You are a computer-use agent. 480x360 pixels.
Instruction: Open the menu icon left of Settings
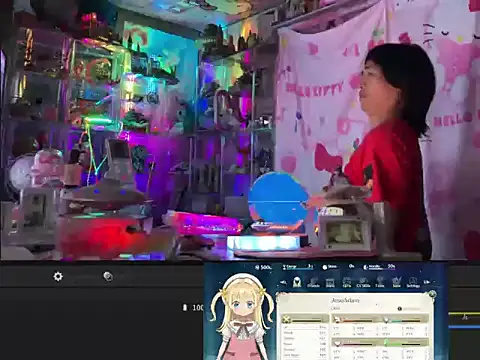pyautogui.click(x=396, y=282)
